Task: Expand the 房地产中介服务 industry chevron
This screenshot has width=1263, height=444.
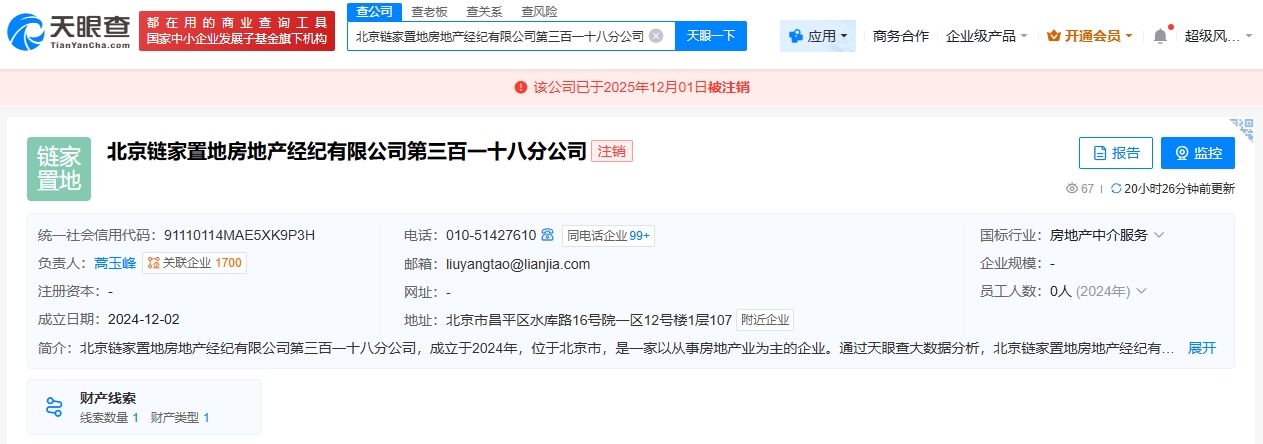Action: tap(1159, 236)
